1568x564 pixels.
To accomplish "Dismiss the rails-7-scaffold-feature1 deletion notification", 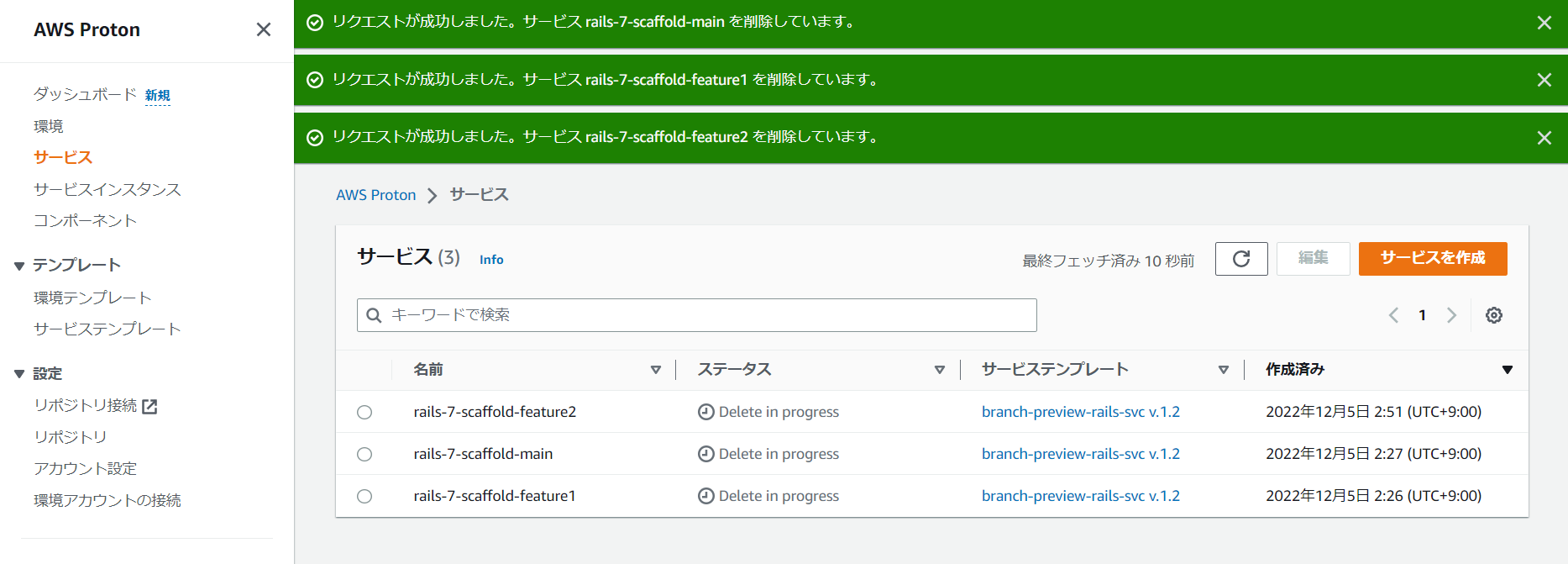I will pyautogui.click(x=1544, y=80).
